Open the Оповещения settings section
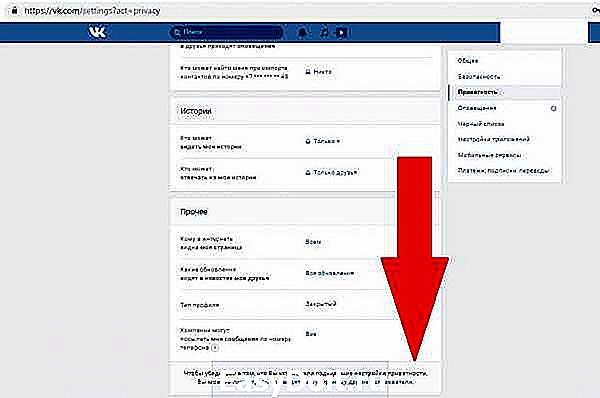This screenshot has height=398, width=600. coord(477,108)
